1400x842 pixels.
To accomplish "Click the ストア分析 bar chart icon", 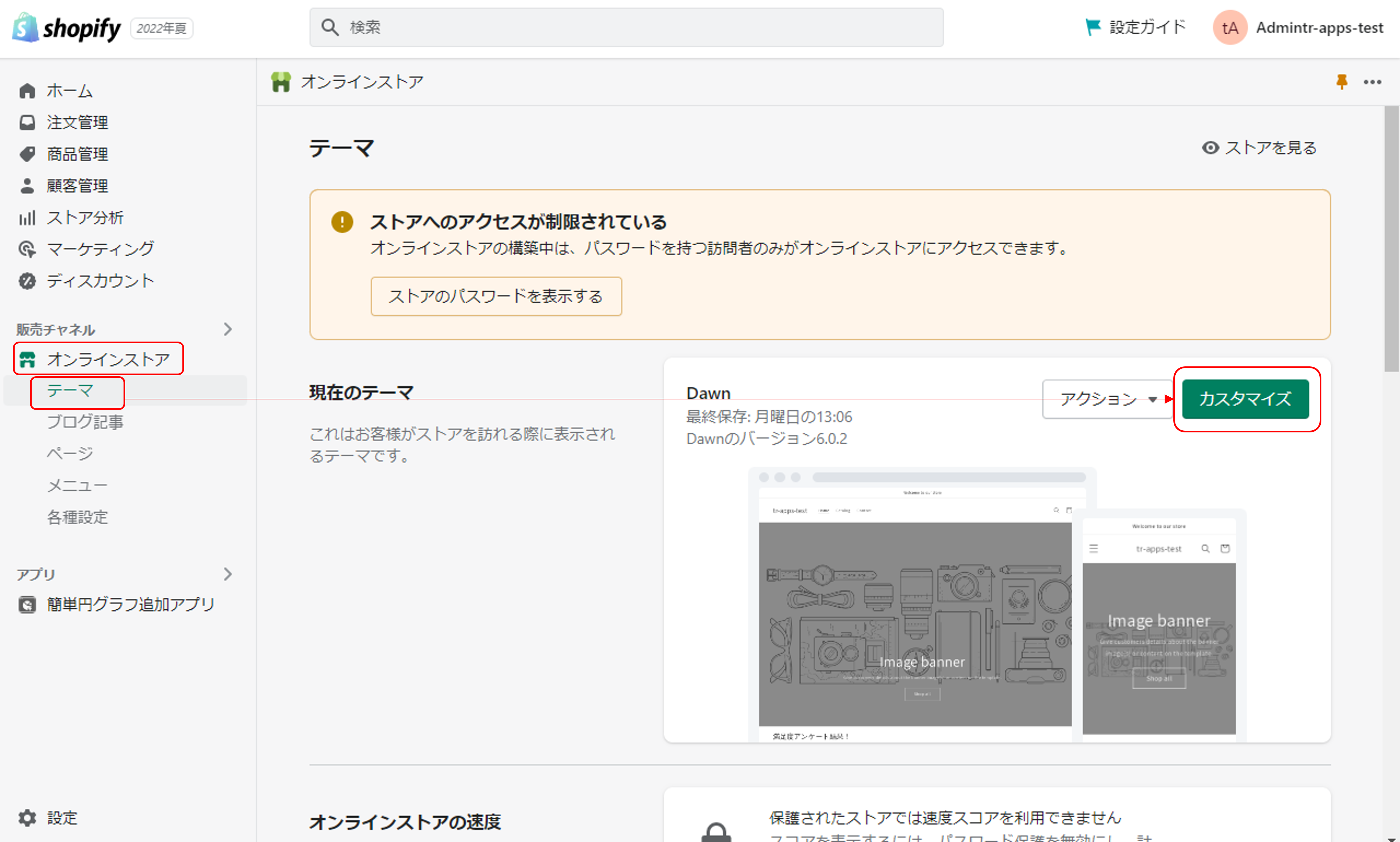I will [x=27, y=218].
